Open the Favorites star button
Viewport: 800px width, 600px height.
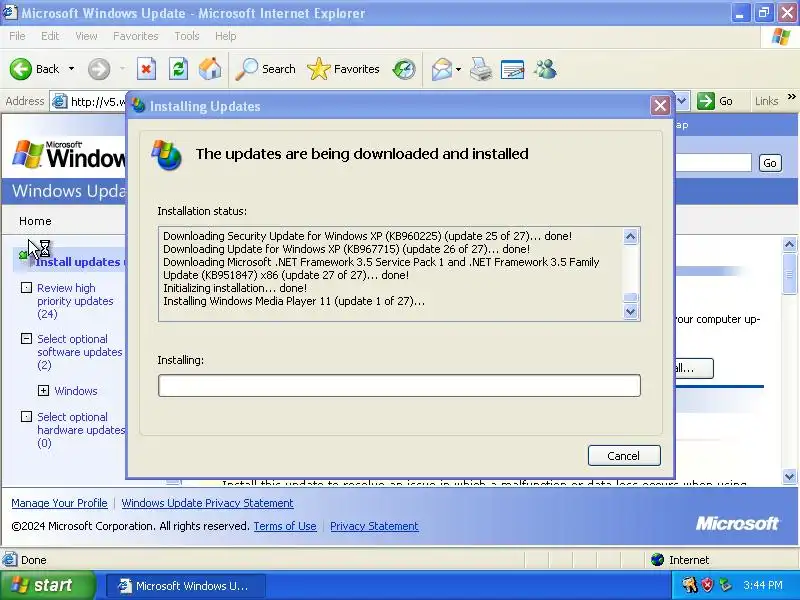pyautogui.click(x=343, y=69)
